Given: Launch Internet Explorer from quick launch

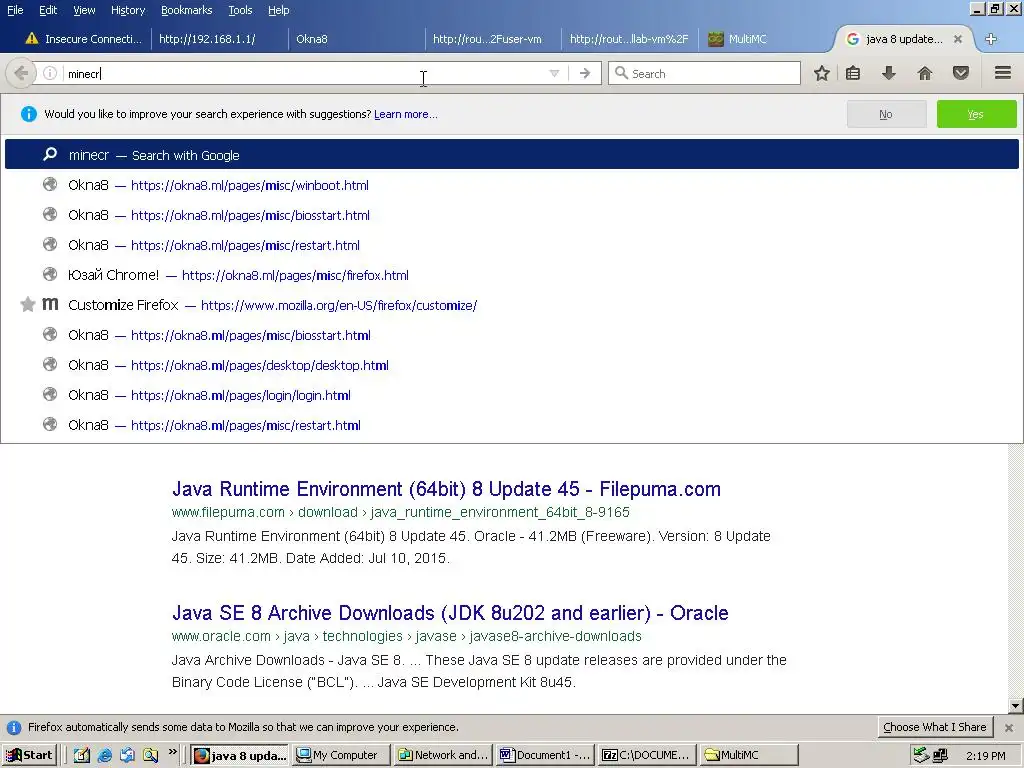Looking at the screenshot, I should (x=104, y=756).
